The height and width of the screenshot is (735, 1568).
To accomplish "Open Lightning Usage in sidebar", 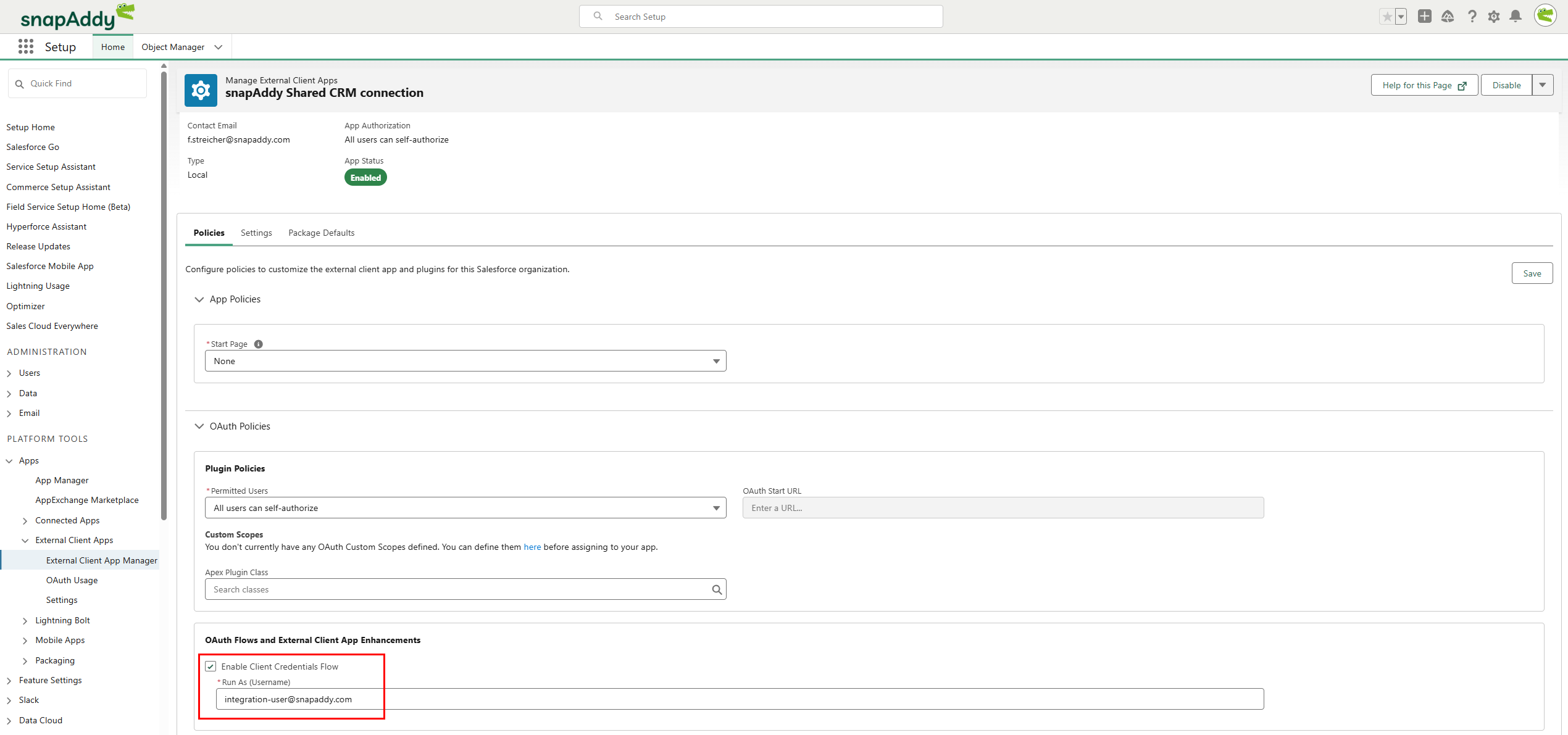I will tap(38, 286).
